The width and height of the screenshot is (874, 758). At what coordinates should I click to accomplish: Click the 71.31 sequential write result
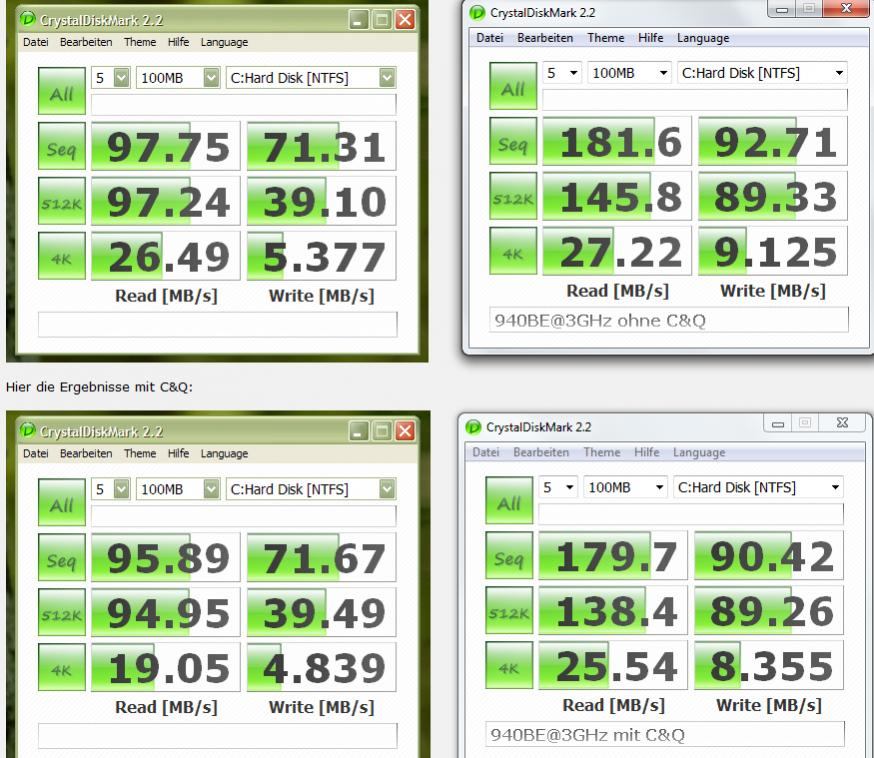pos(322,146)
